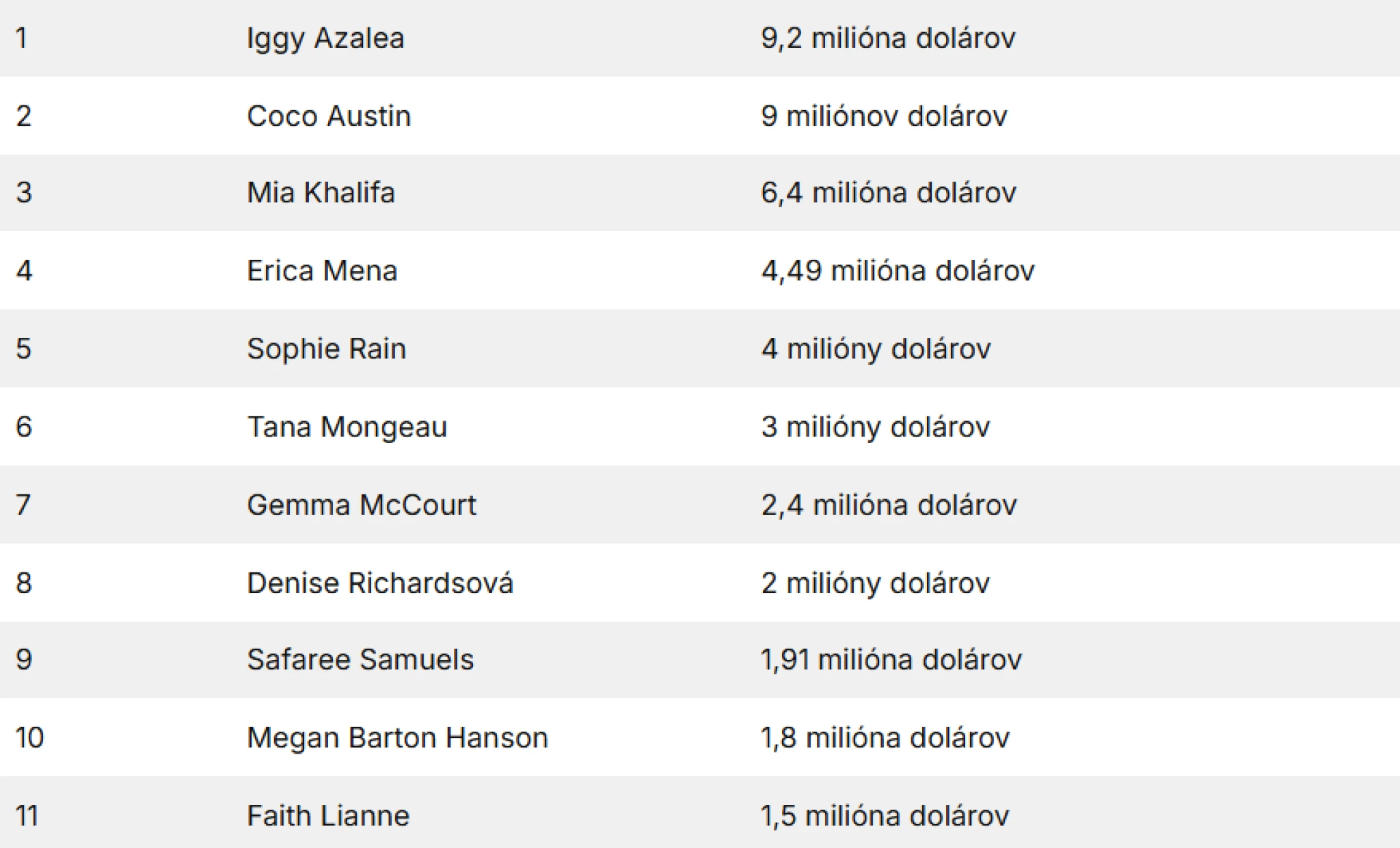Select the 3 milióny dolárov amount
Image resolution: width=1400 pixels, height=848 pixels.
[x=875, y=427]
